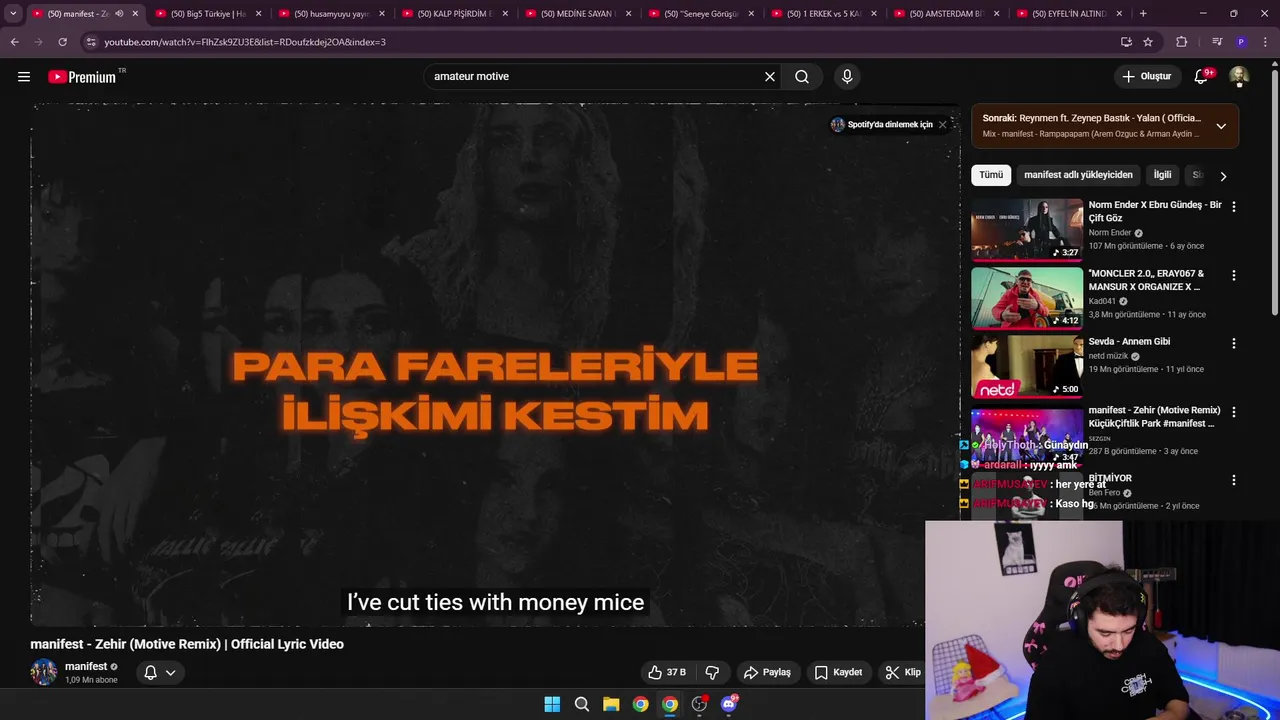Open MONCLER 2.0 video thumbnail
This screenshot has height=720, width=1280.
click(x=1027, y=297)
